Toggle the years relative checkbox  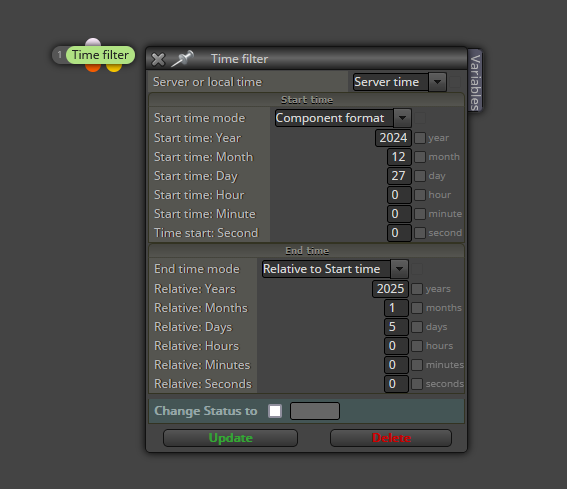click(x=417, y=289)
